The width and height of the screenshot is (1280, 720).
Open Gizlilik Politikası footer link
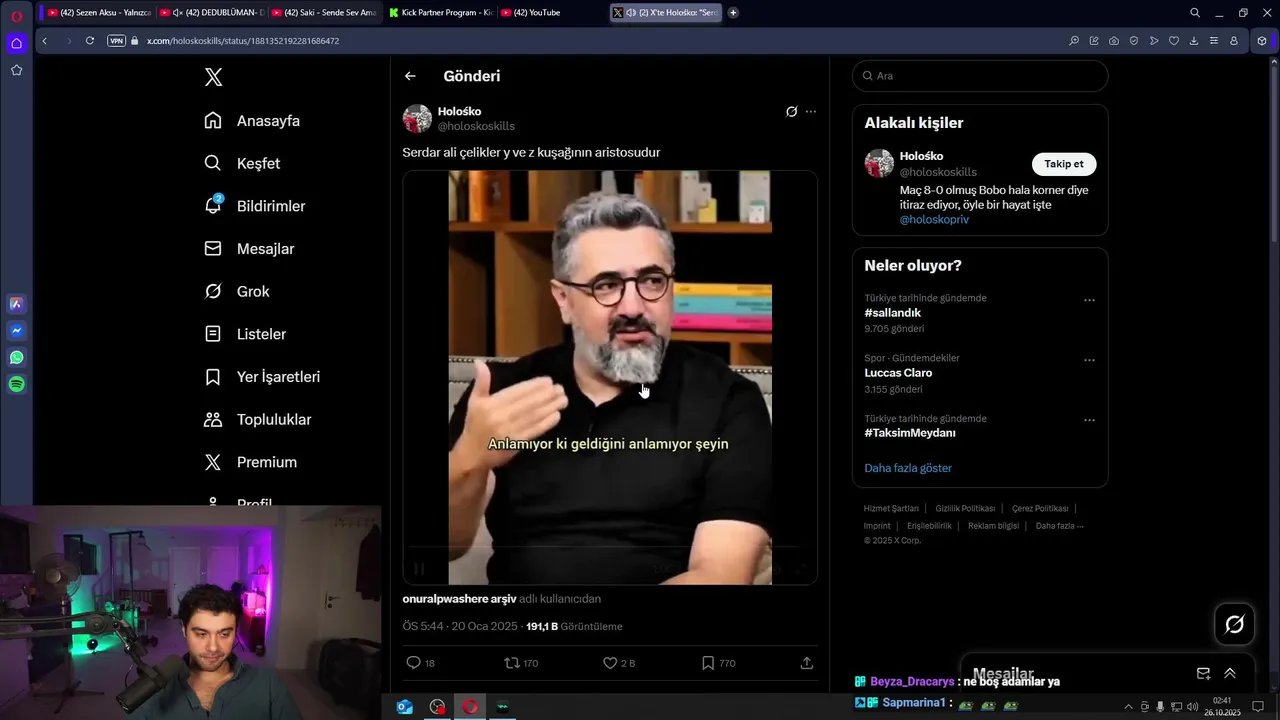click(x=965, y=509)
